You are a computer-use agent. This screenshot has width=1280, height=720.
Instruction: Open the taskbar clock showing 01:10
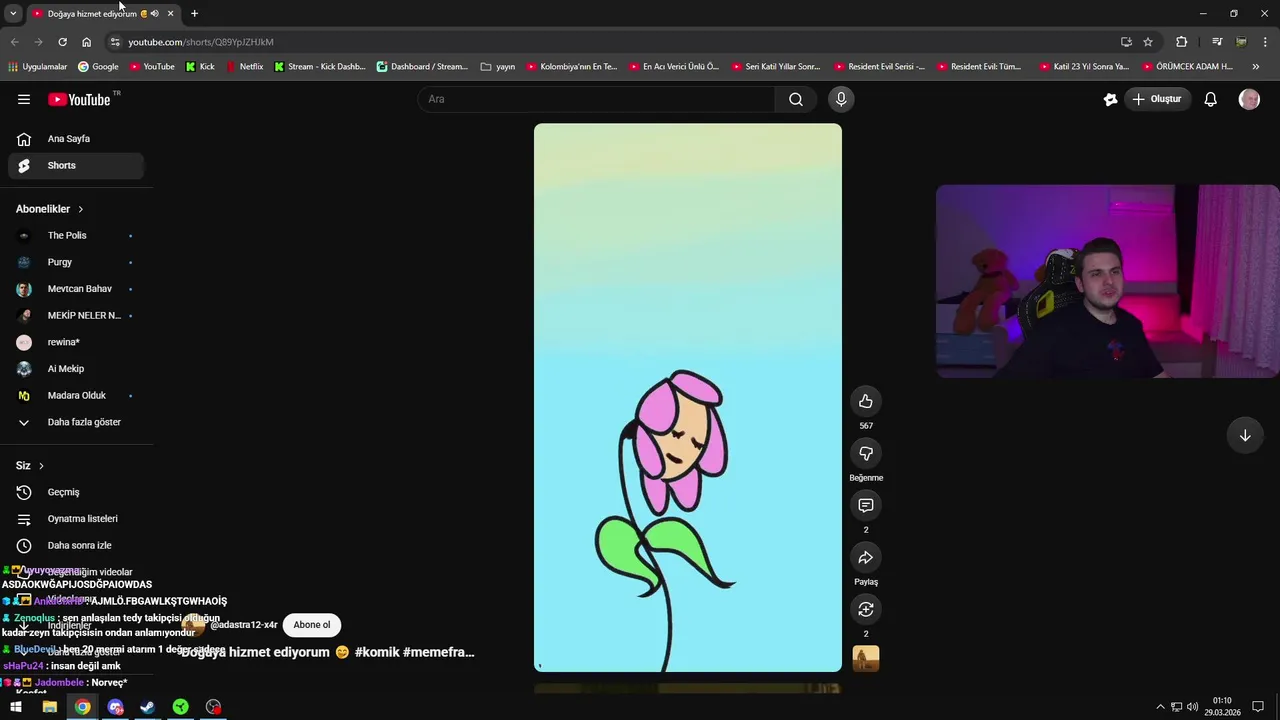[x=1222, y=707]
